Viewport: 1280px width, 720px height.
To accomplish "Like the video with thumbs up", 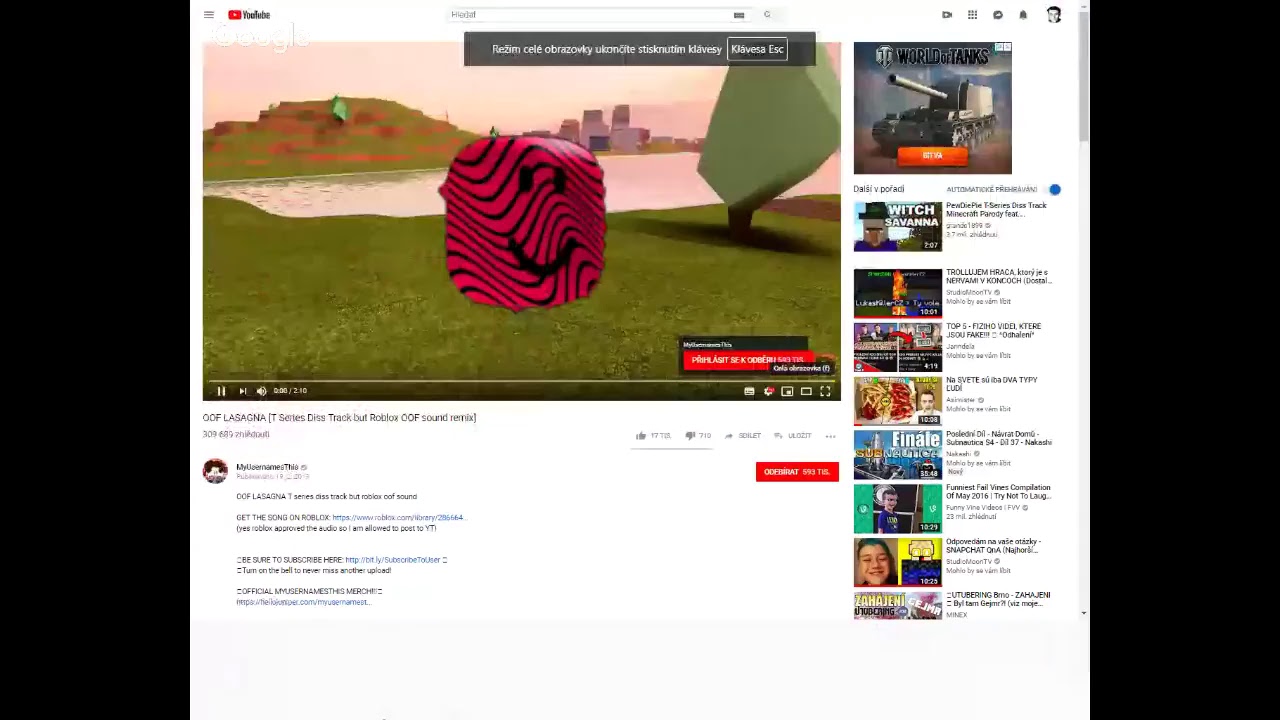I will 653,436.
